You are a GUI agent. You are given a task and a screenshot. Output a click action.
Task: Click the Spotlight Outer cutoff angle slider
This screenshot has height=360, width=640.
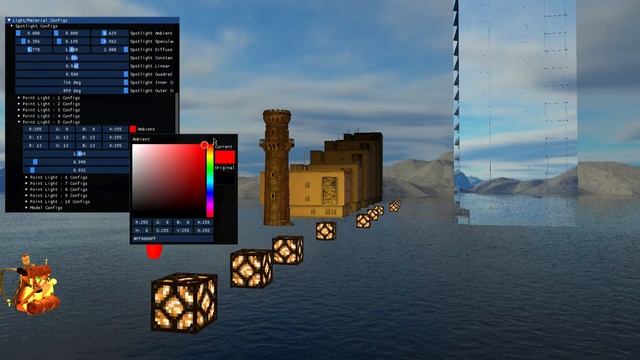point(72,91)
